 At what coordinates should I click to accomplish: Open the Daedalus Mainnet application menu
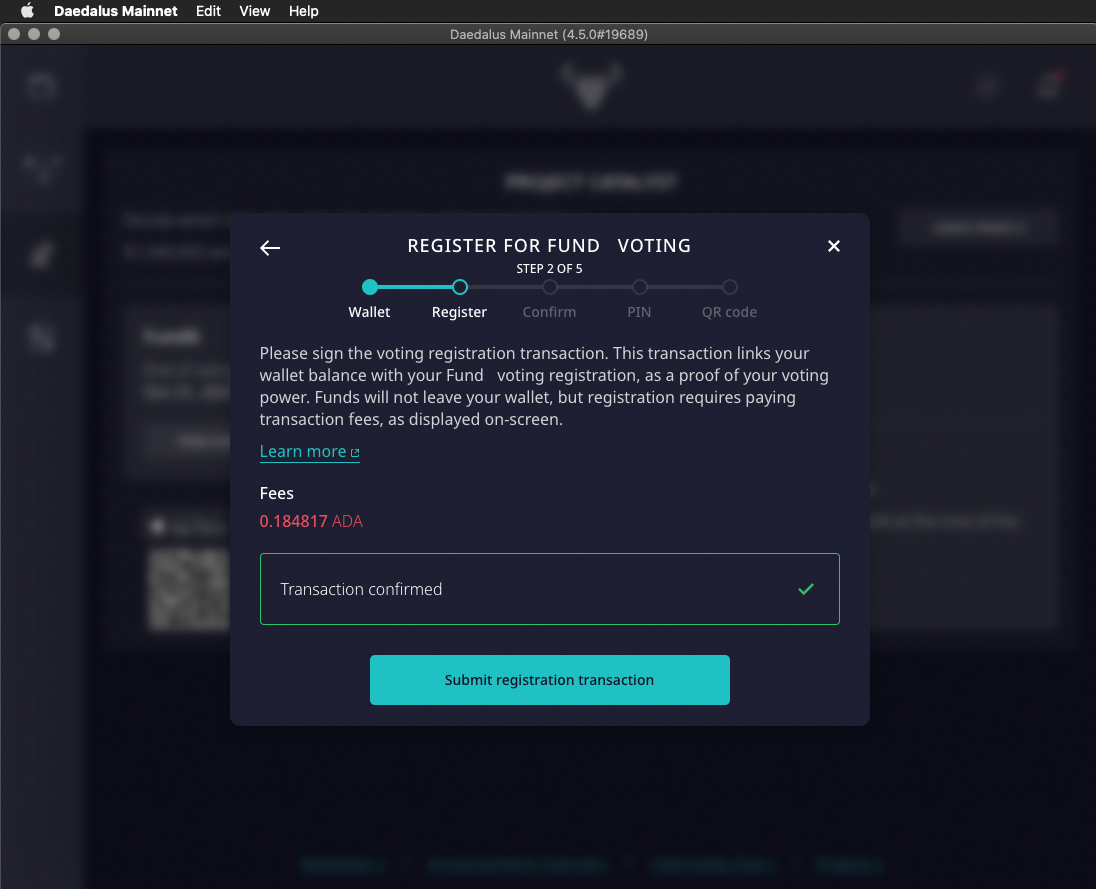pyautogui.click(x=115, y=11)
